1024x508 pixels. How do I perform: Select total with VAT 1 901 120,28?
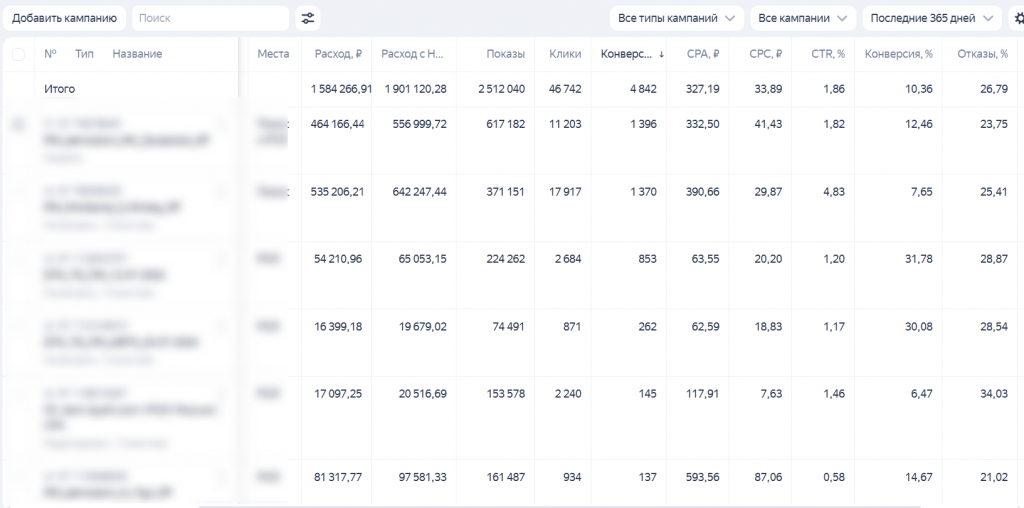416,89
